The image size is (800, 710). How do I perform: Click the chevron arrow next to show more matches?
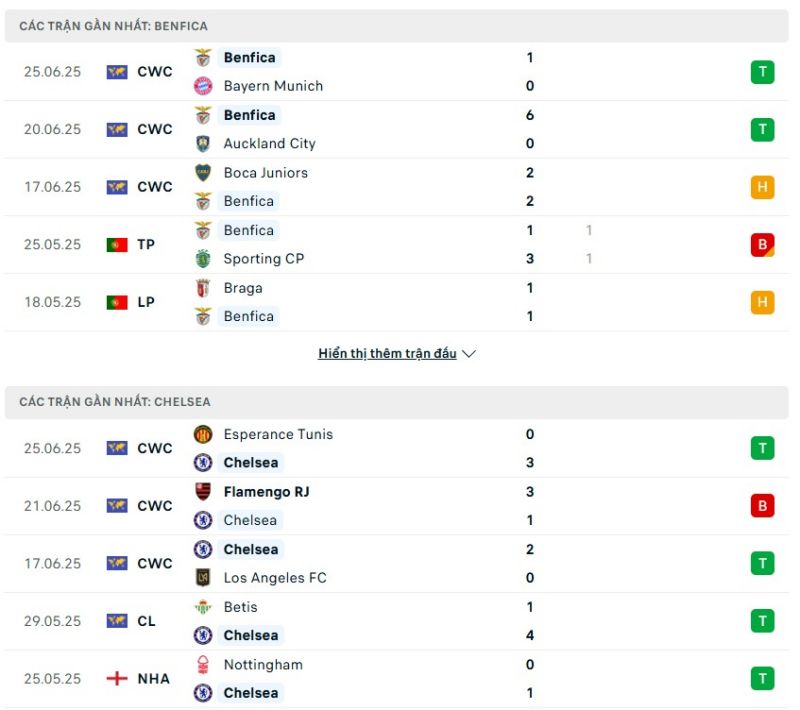pyautogui.click(x=469, y=353)
